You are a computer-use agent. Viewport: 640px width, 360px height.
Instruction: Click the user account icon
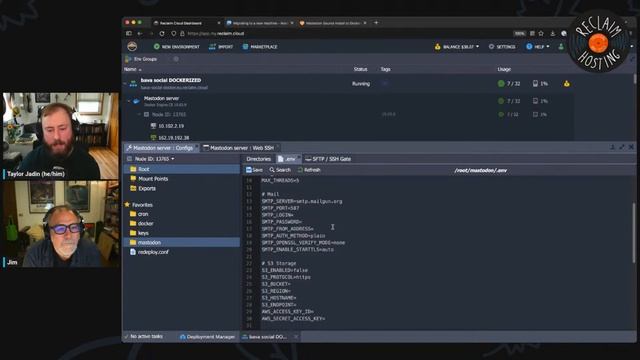(561, 47)
